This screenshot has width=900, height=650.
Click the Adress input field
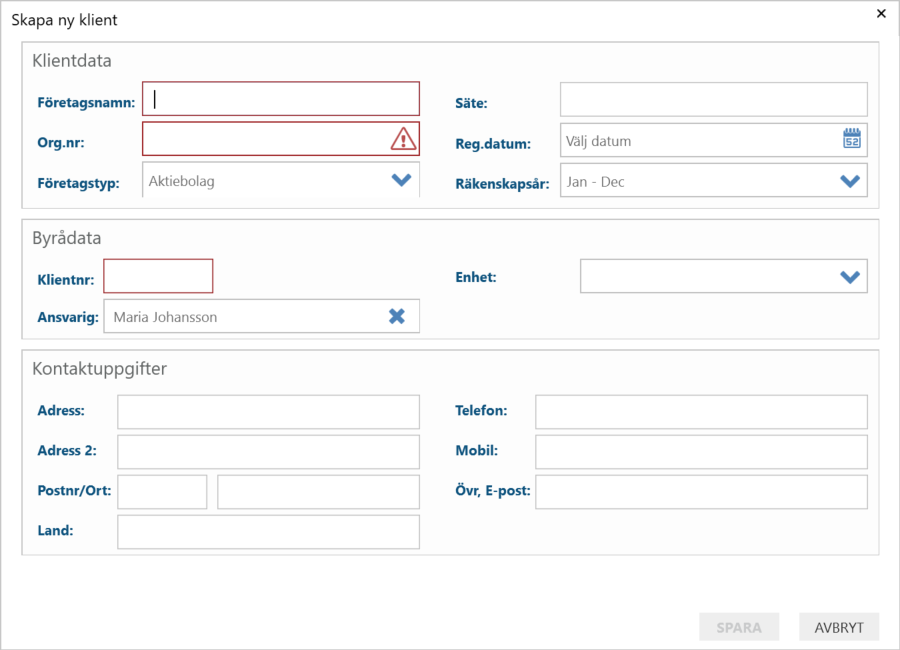point(269,412)
